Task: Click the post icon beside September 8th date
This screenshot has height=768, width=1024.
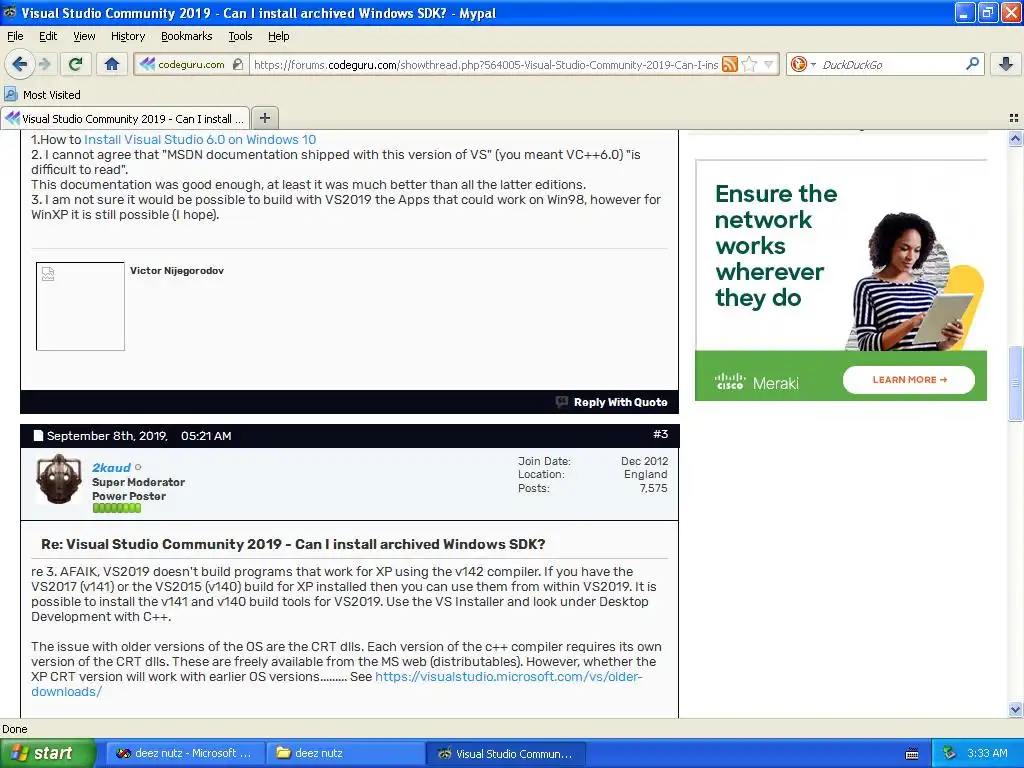Action: pyautogui.click(x=38, y=436)
